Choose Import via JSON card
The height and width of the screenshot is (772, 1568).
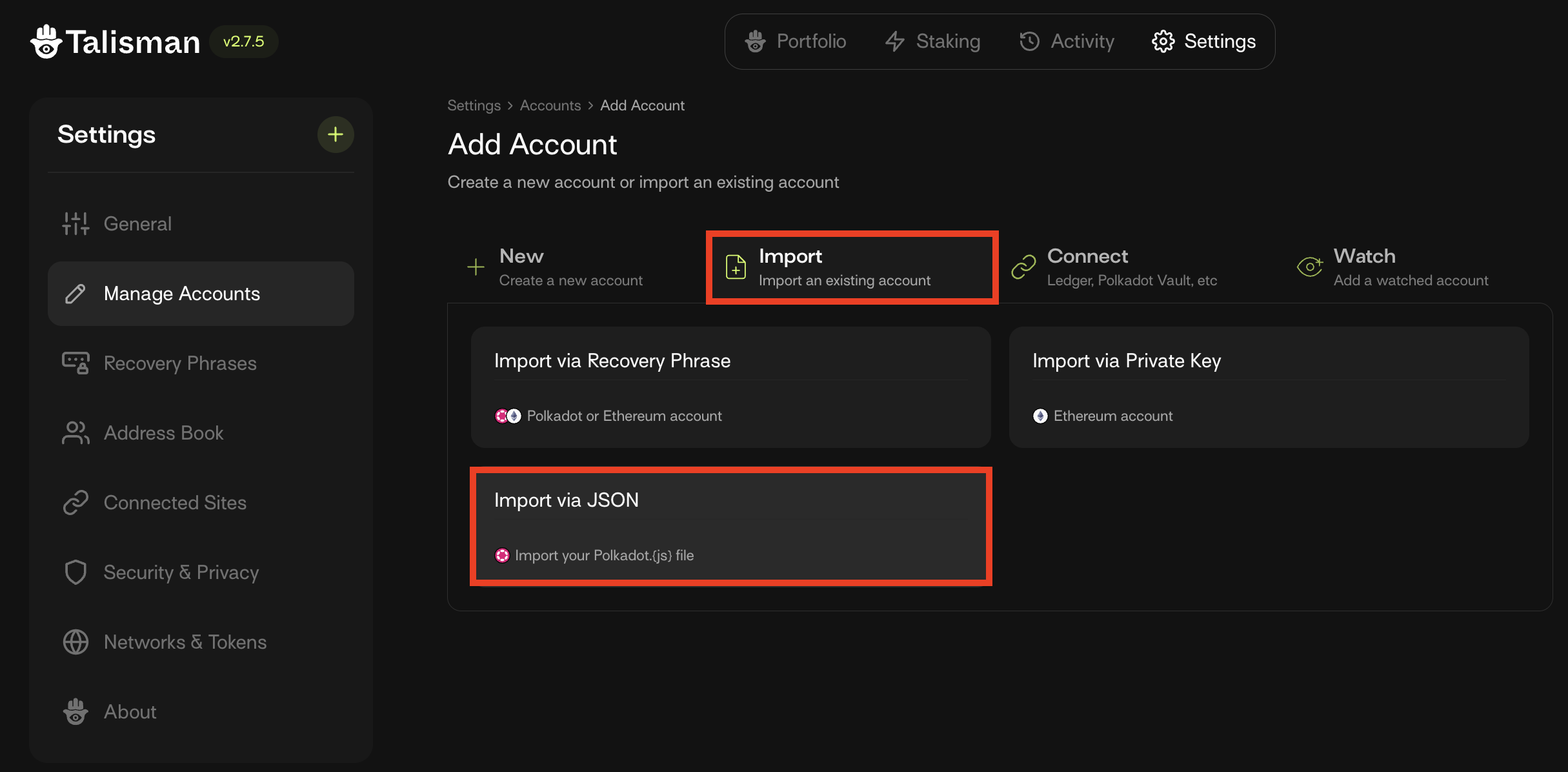click(730, 526)
